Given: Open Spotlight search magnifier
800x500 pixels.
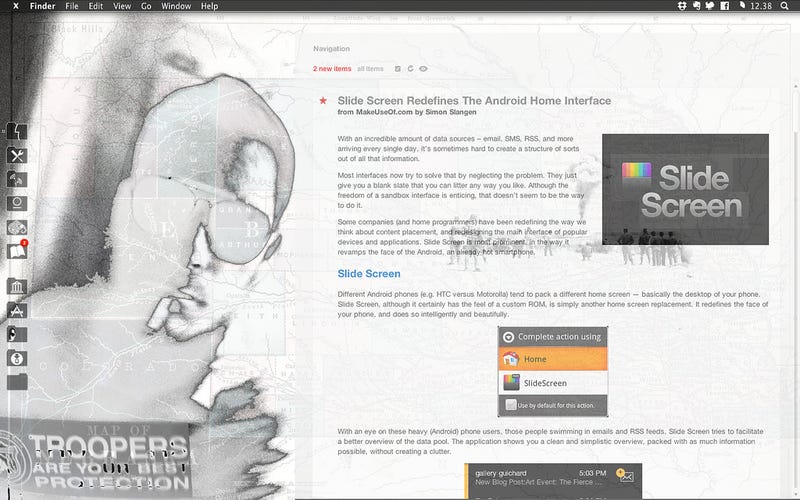Looking at the screenshot, I should [785, 6].
